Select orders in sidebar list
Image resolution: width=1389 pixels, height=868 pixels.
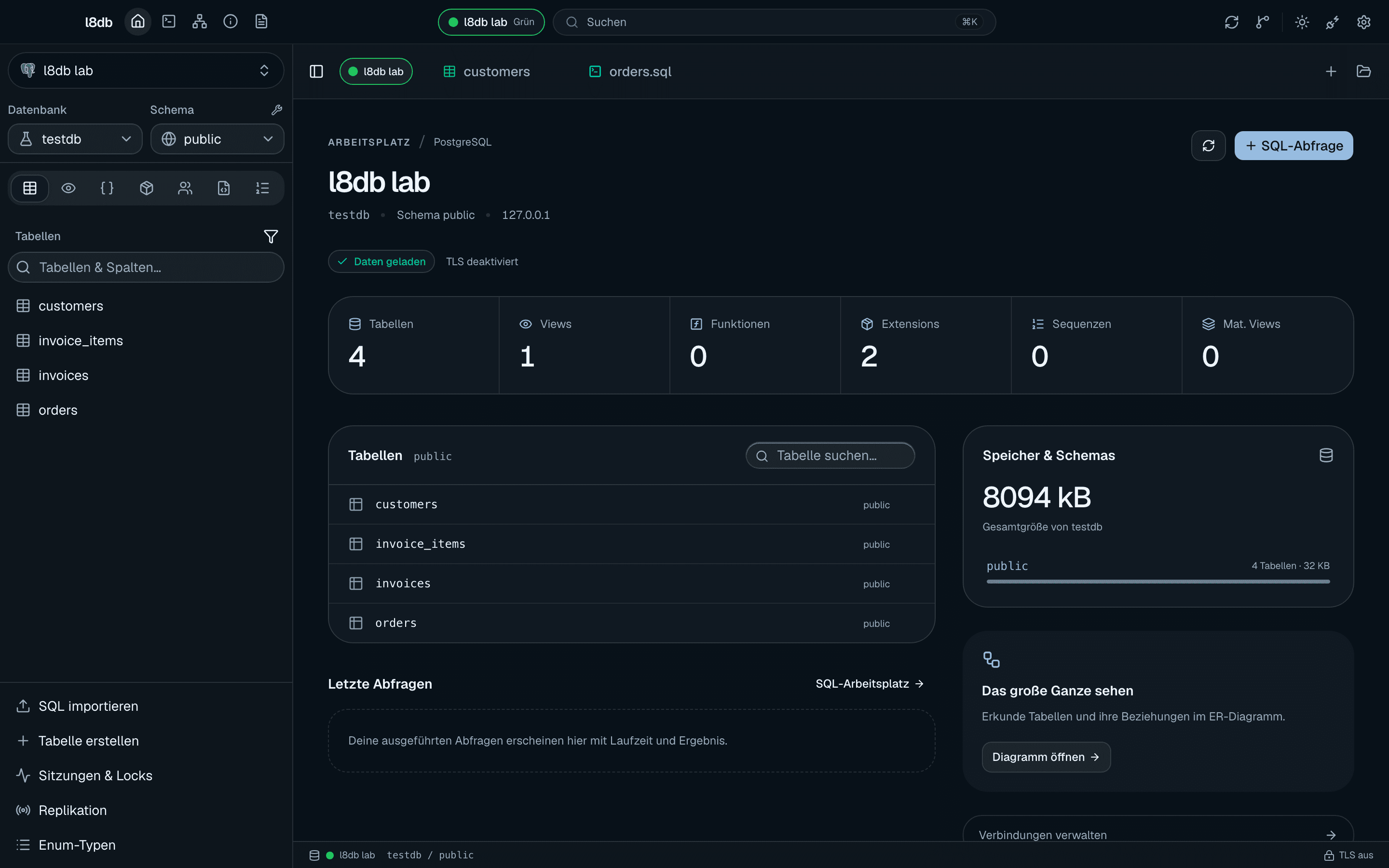pos(146,410)
